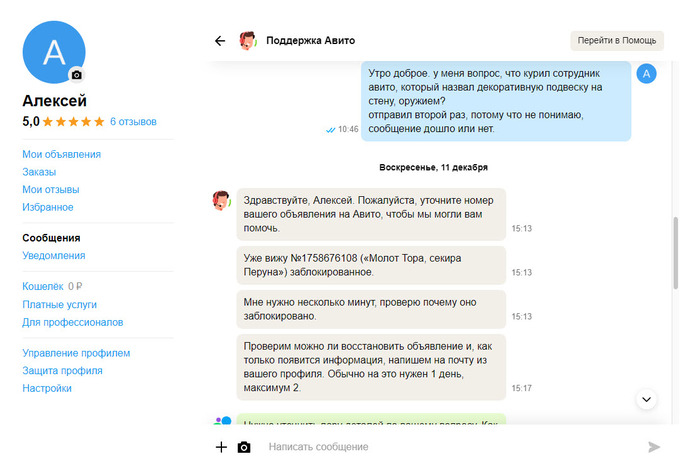Open 'Уведомления'
Screen dimensions: 700x471
(x=54, y=256)
